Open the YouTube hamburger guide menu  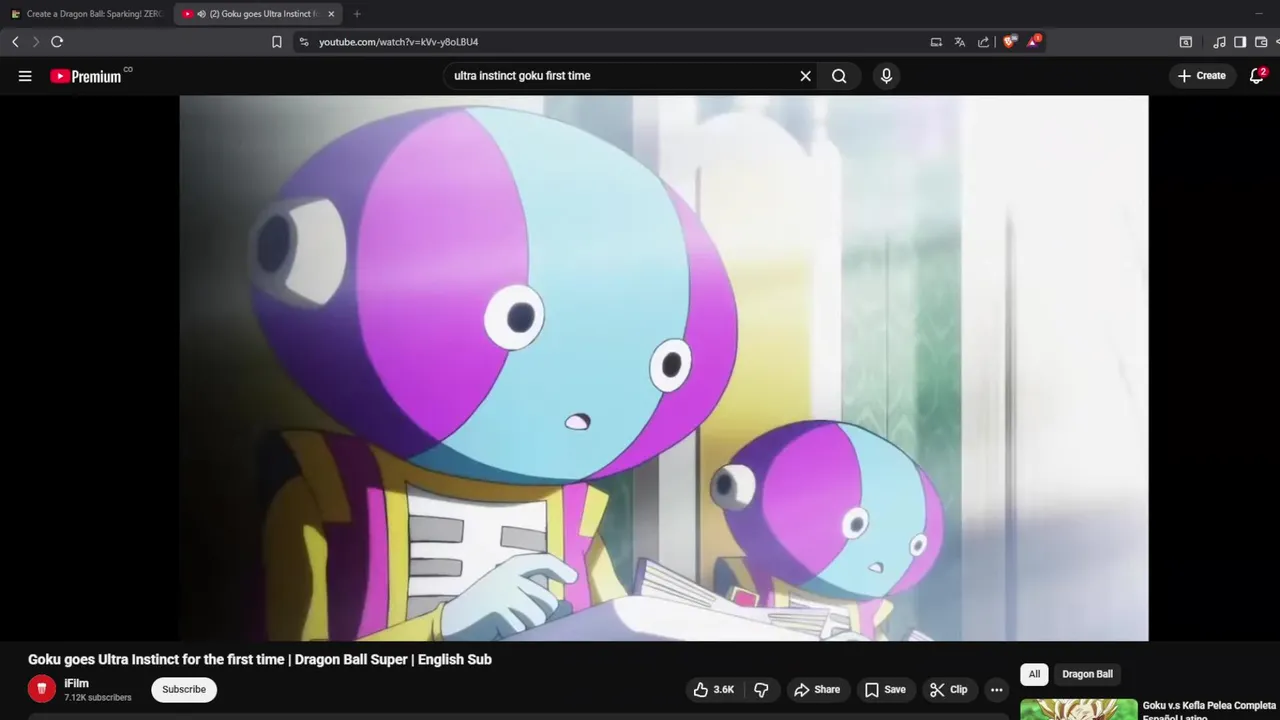[25, 76]
